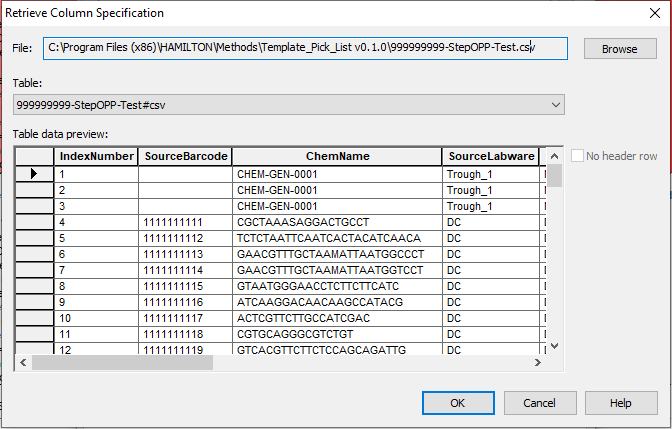Select the SourceLabware column header
672x429 pixels.
click(x=491, y=156)
